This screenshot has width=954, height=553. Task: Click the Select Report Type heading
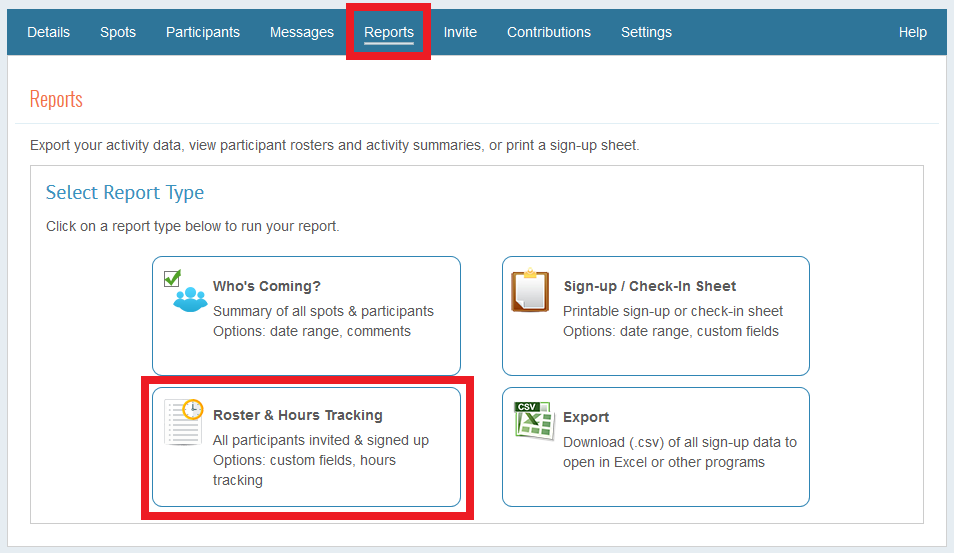125,192
